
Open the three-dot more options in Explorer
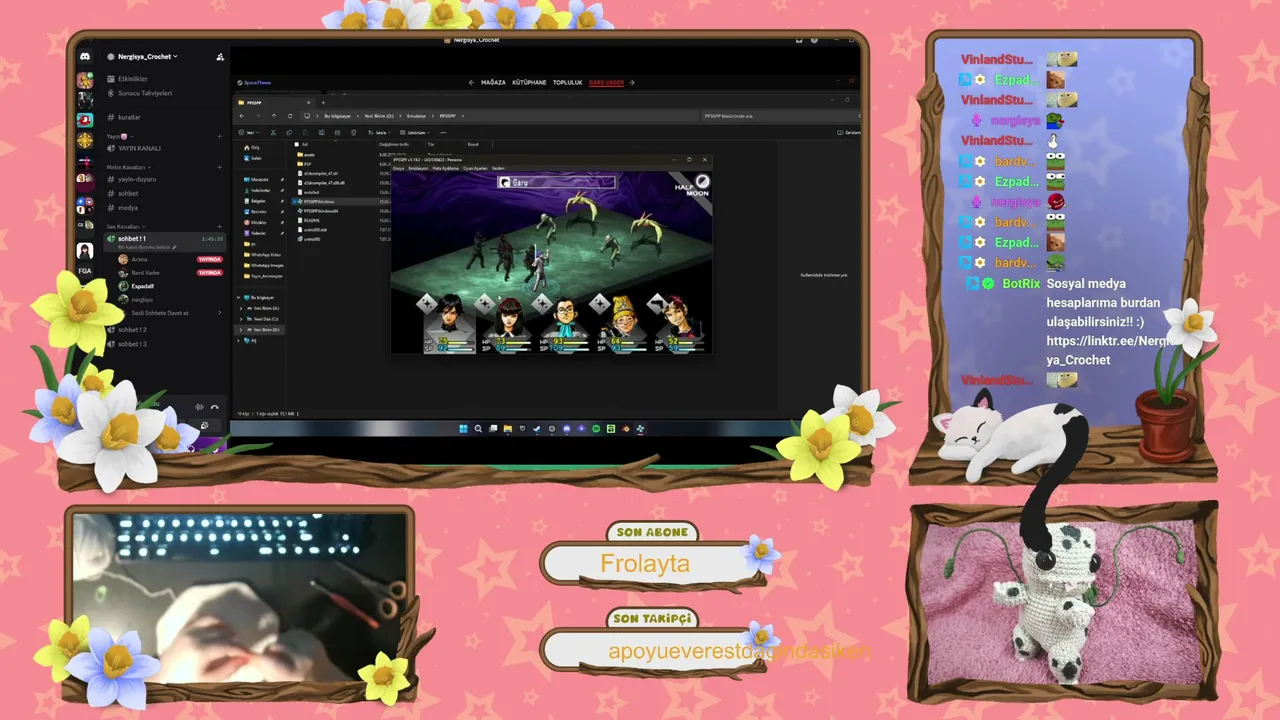point(443,132)
